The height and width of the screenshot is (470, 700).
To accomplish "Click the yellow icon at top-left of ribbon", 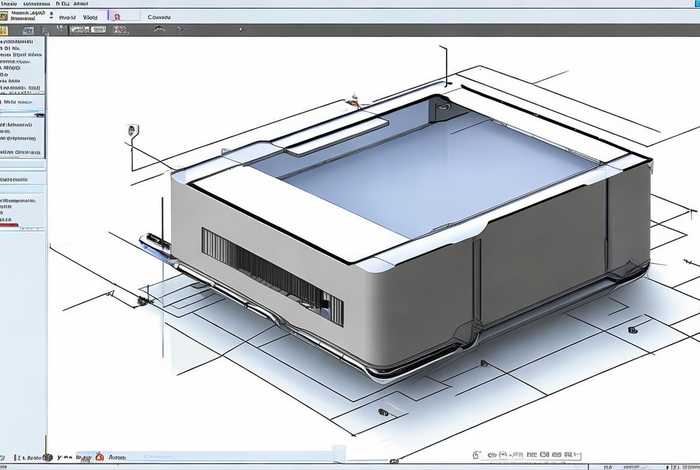I will pos(6,18).
